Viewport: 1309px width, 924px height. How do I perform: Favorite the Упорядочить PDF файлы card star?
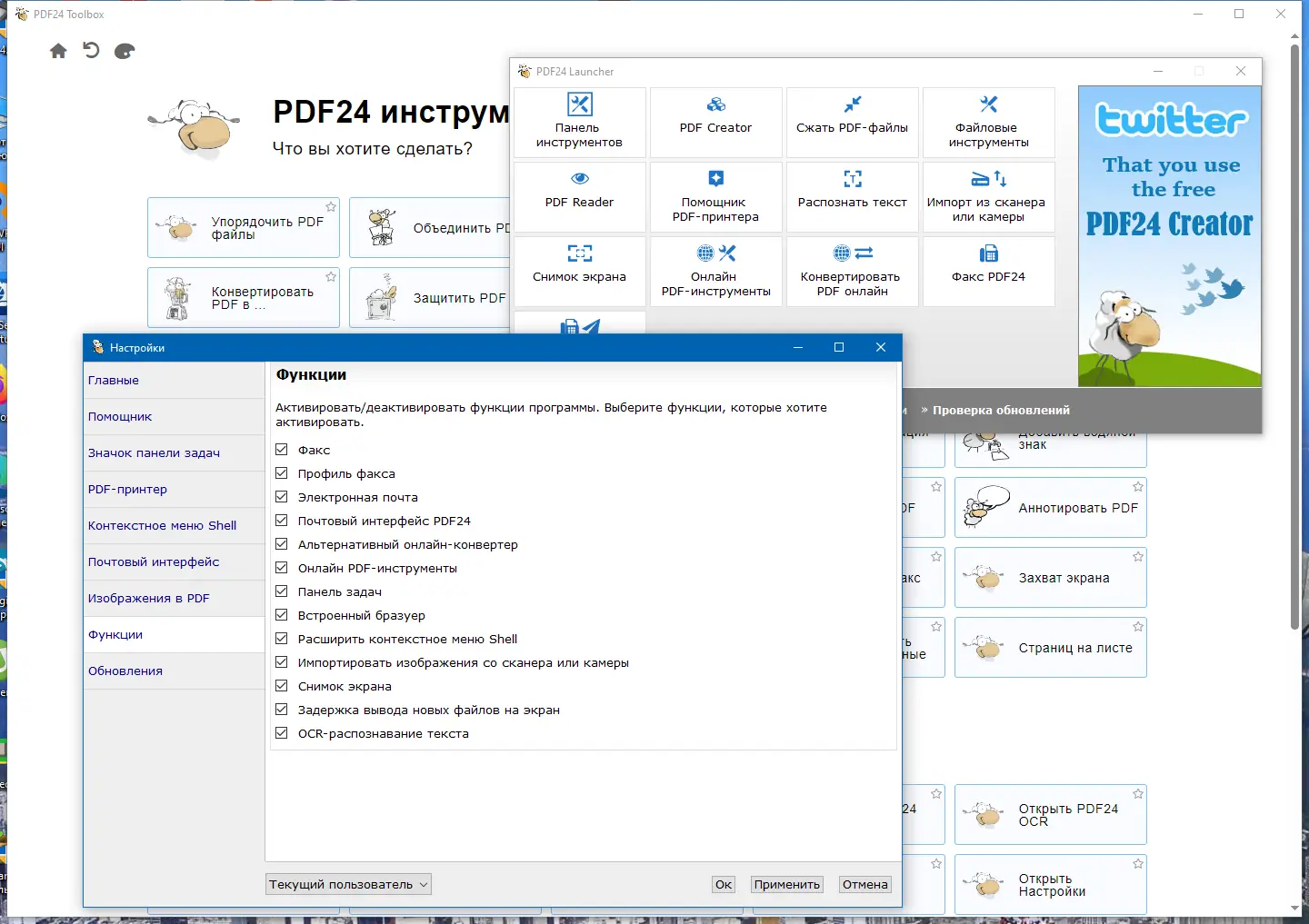pos(331,207)
